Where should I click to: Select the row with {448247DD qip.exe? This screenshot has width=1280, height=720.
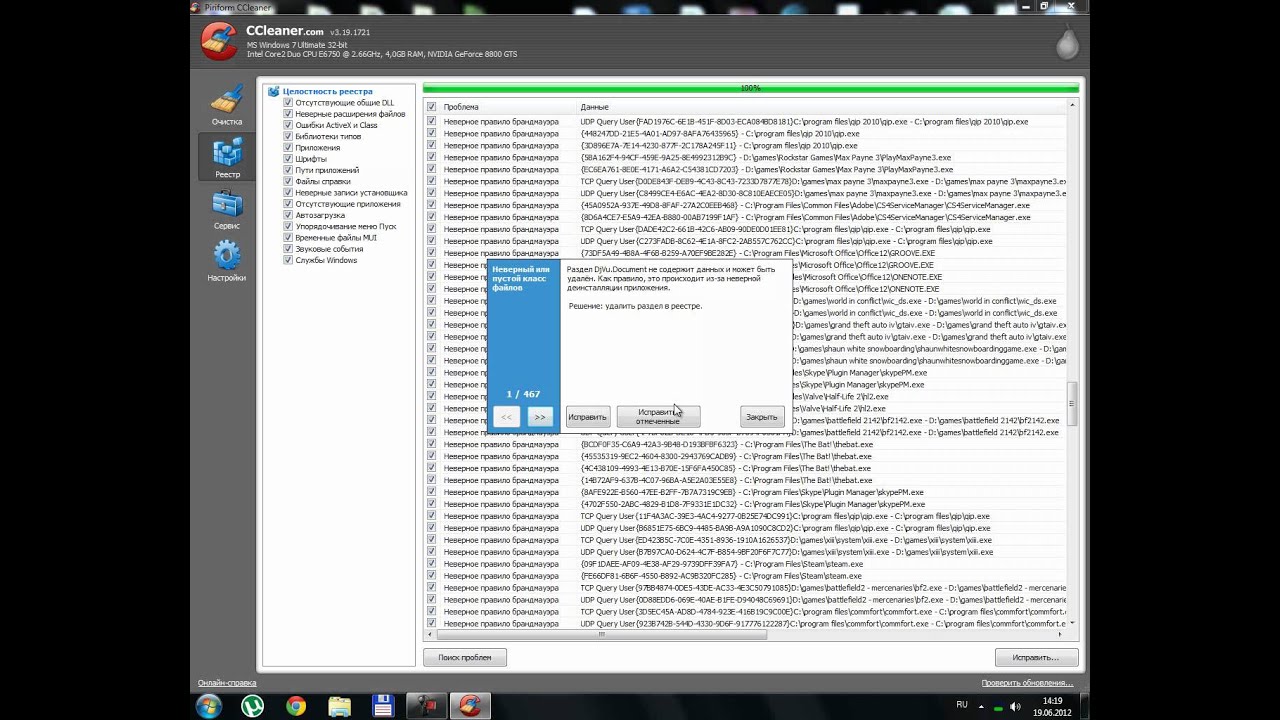point(744,133)
